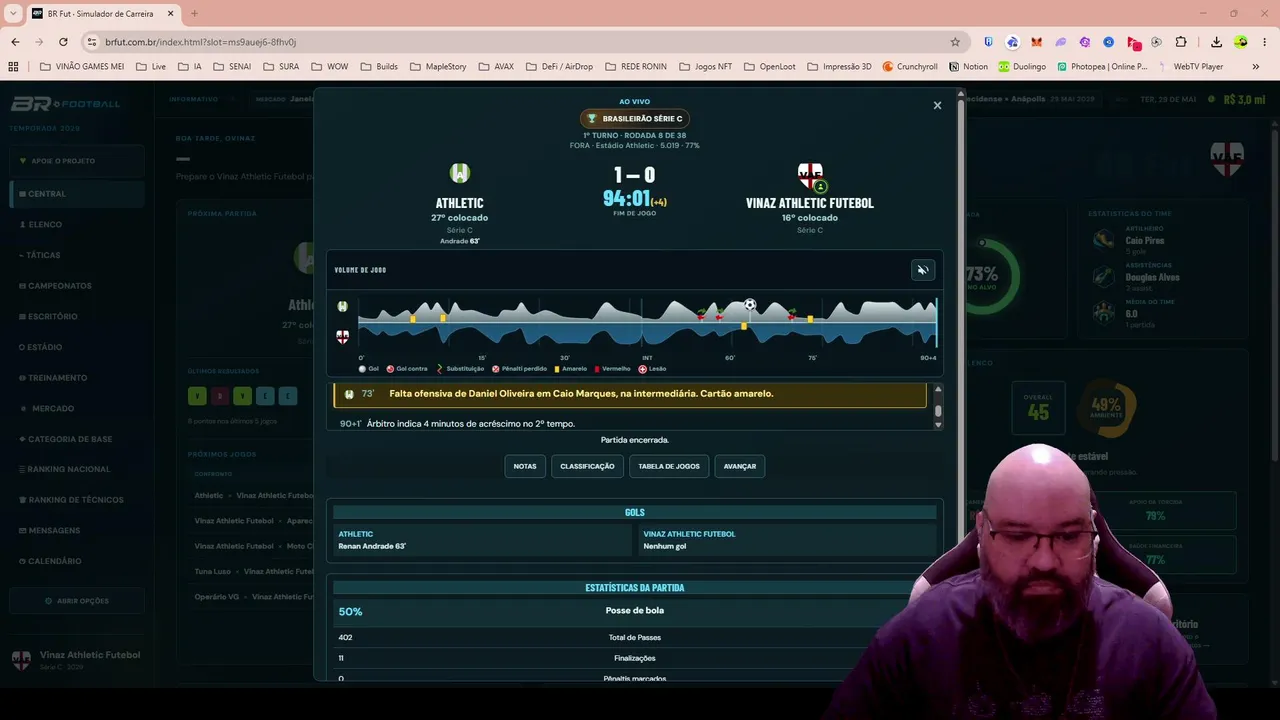Click the Vinaz Athletic Futebol club footer
Image resolution: width=1280 pixels, height=720 pixels.
coord(76,659)
